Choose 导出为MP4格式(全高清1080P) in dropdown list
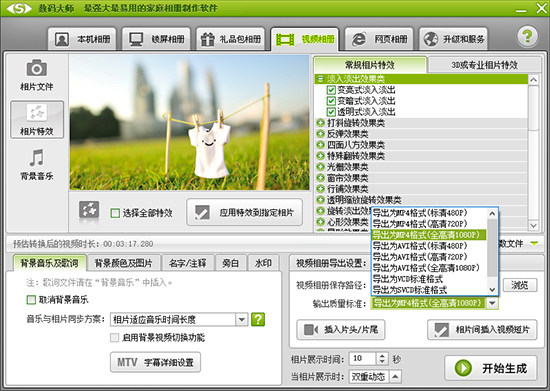This screenshot has width=550, height=391. tap(429, 235)
